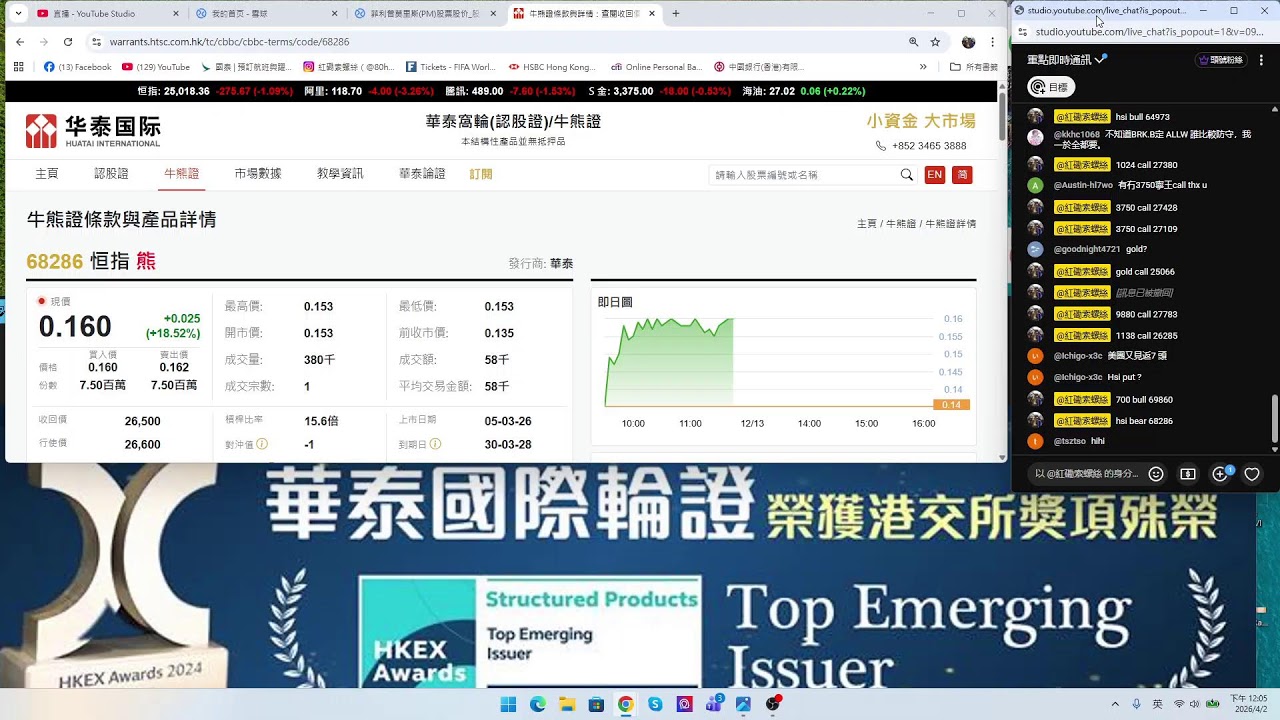This screenshot has width=1280, height=720.
Task: Open Skype from the taskbar
Action: point(655,704)
